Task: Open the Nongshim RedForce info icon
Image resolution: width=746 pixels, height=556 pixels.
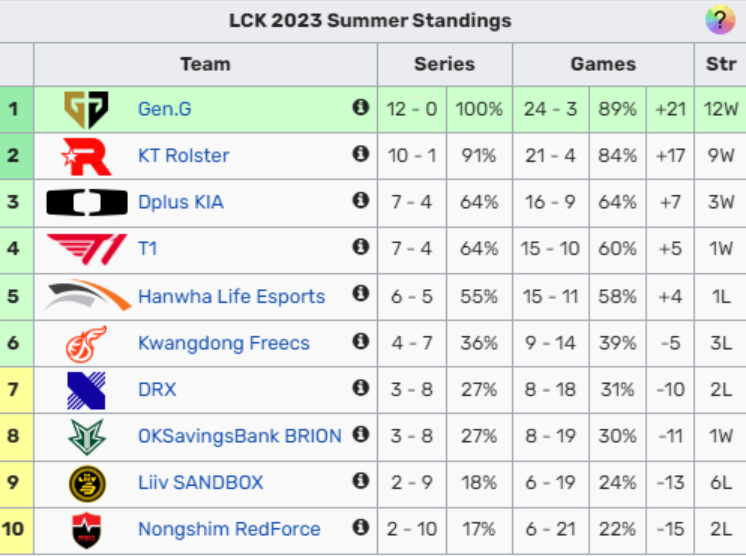Action: point(361,527)
